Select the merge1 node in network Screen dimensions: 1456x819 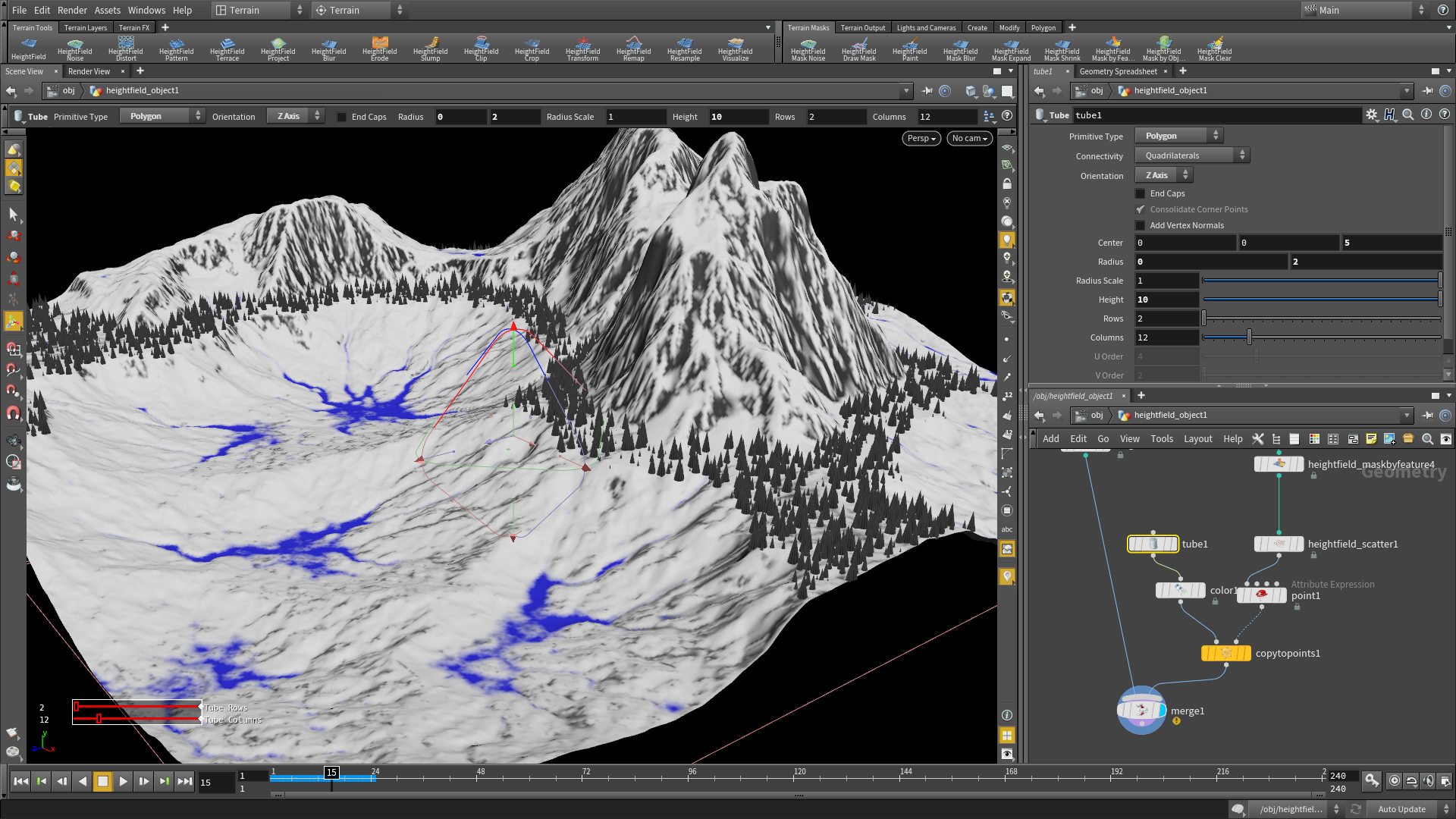(1141, 711)
